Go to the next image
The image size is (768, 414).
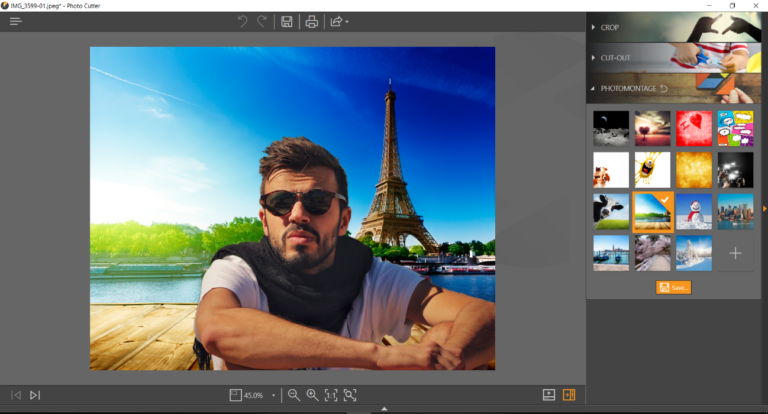click(x=35, y=395)
